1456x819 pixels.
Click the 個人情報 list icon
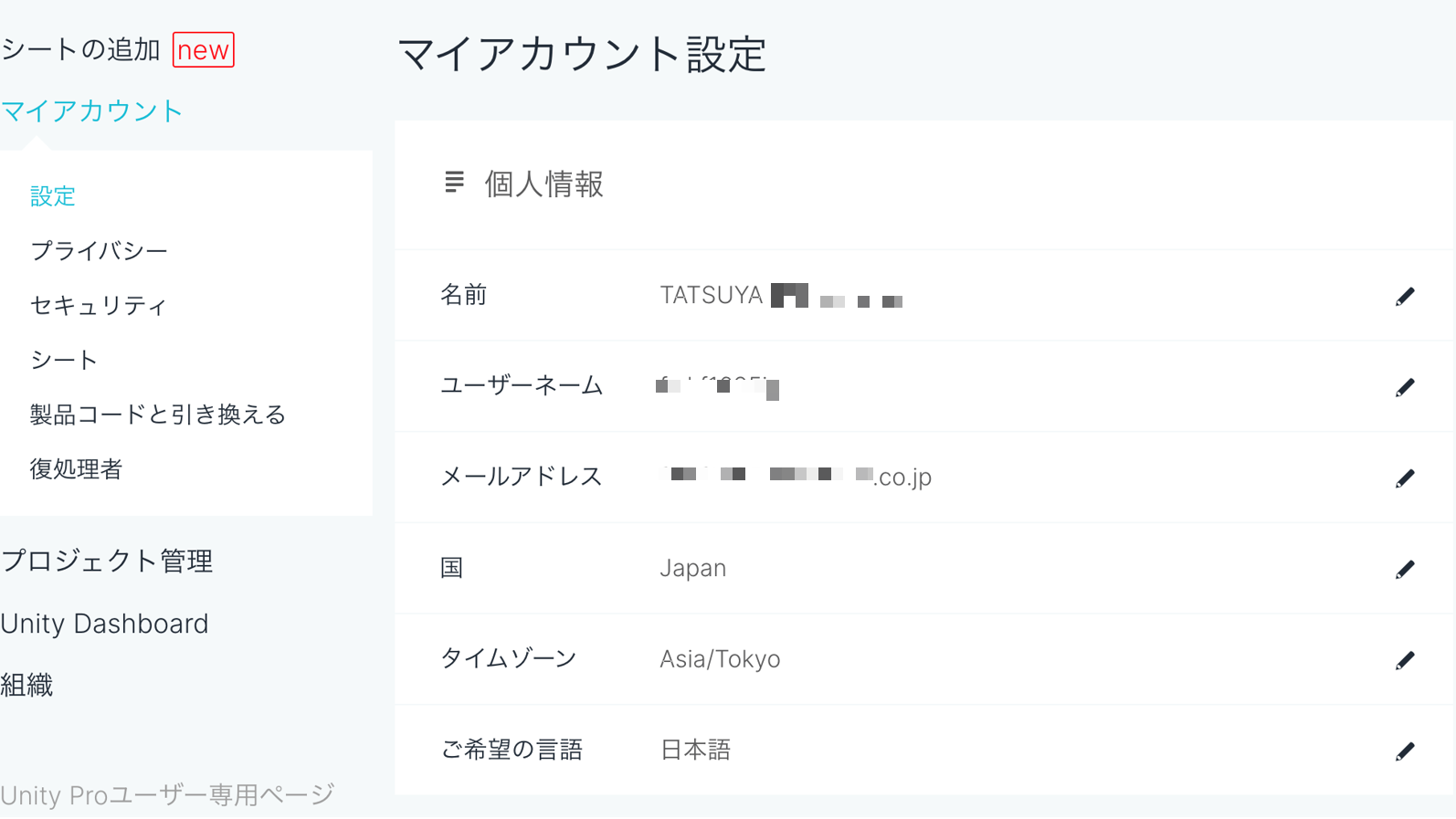(454, 183)
